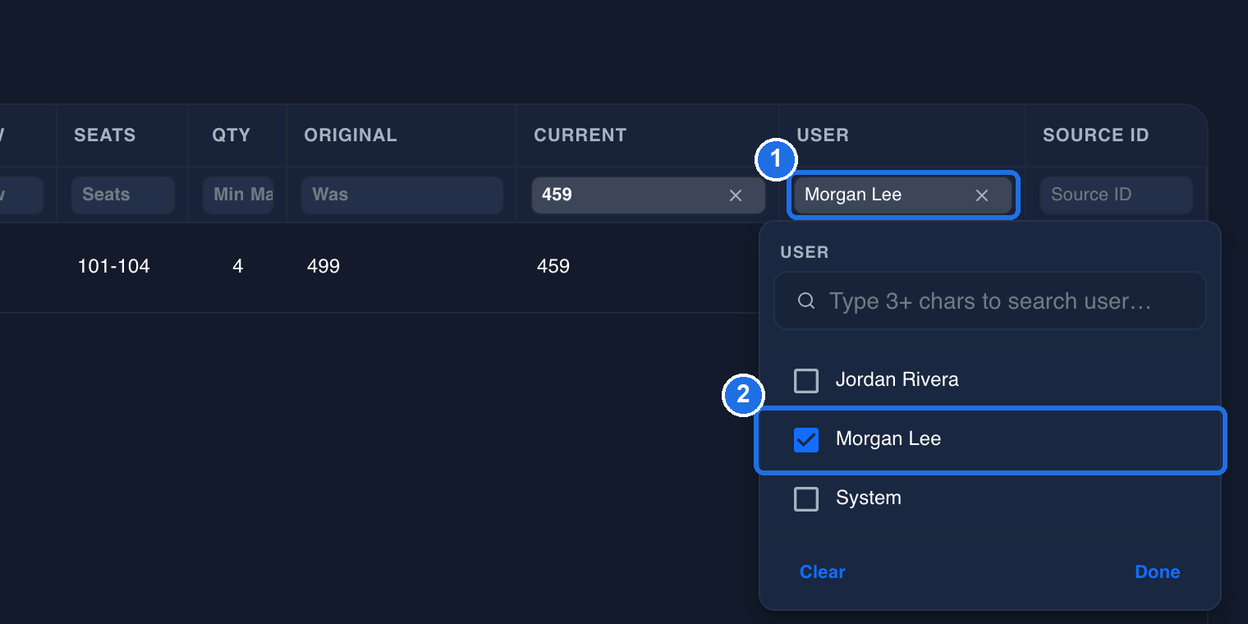The height and width of the screenshot is (624, 1248).
Task: Sort by CURRENT column header
Action: tap(580, 135)
